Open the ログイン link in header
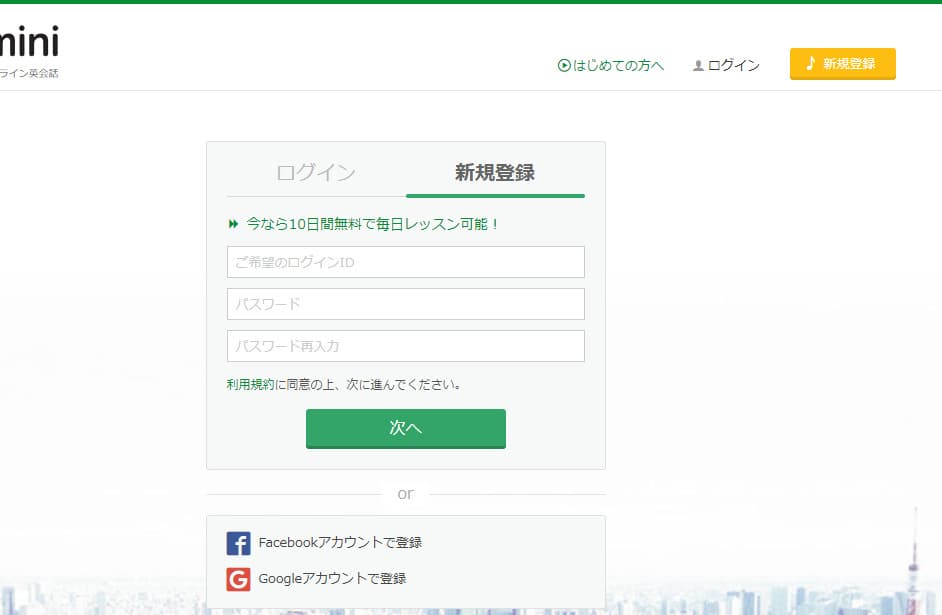 [x=726, y=65]
